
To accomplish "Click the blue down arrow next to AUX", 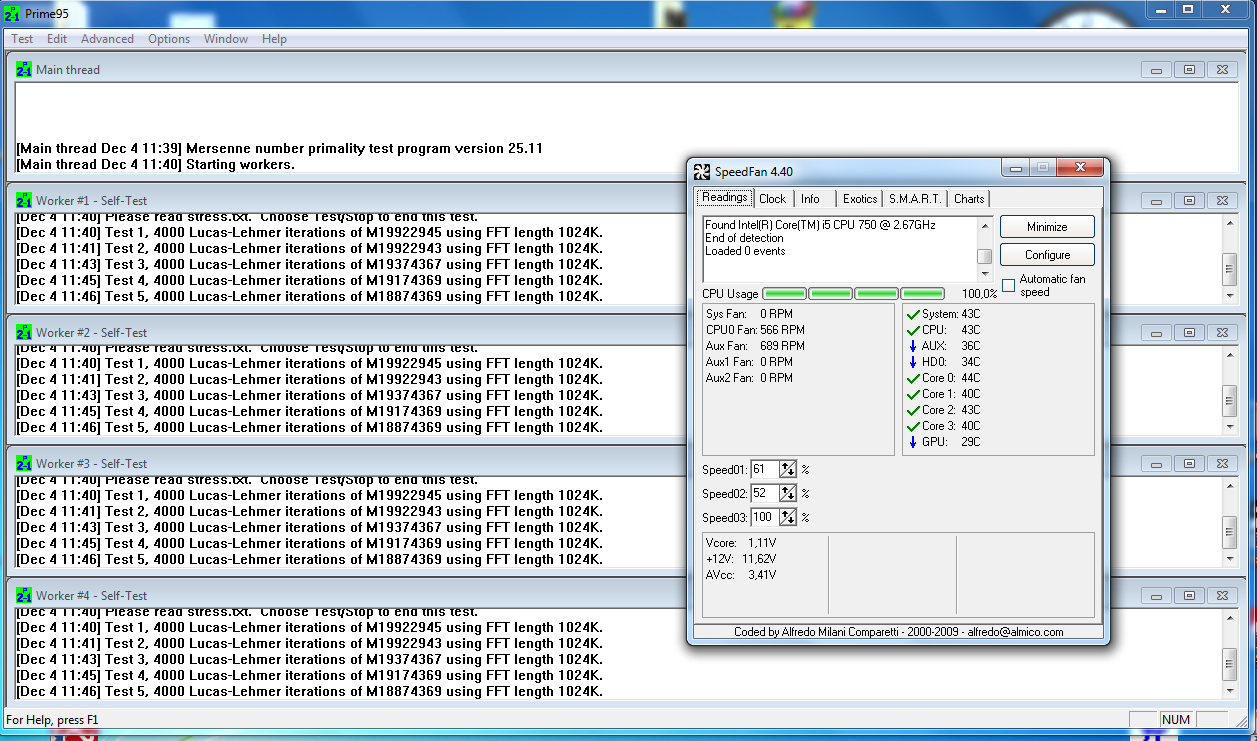I will 913,346.
